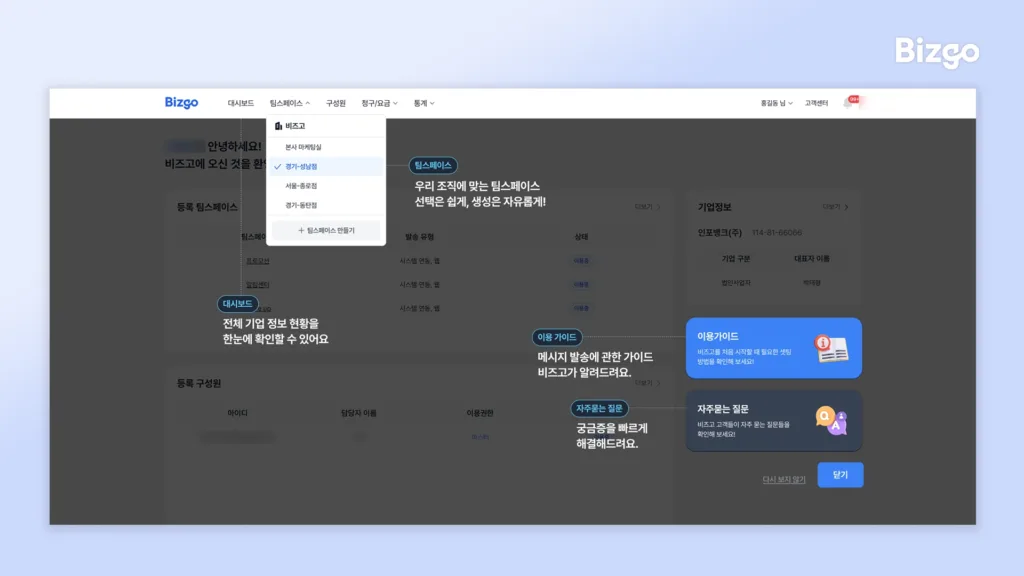
Task: Open the notification bell icon
Action: coord(848,103)
